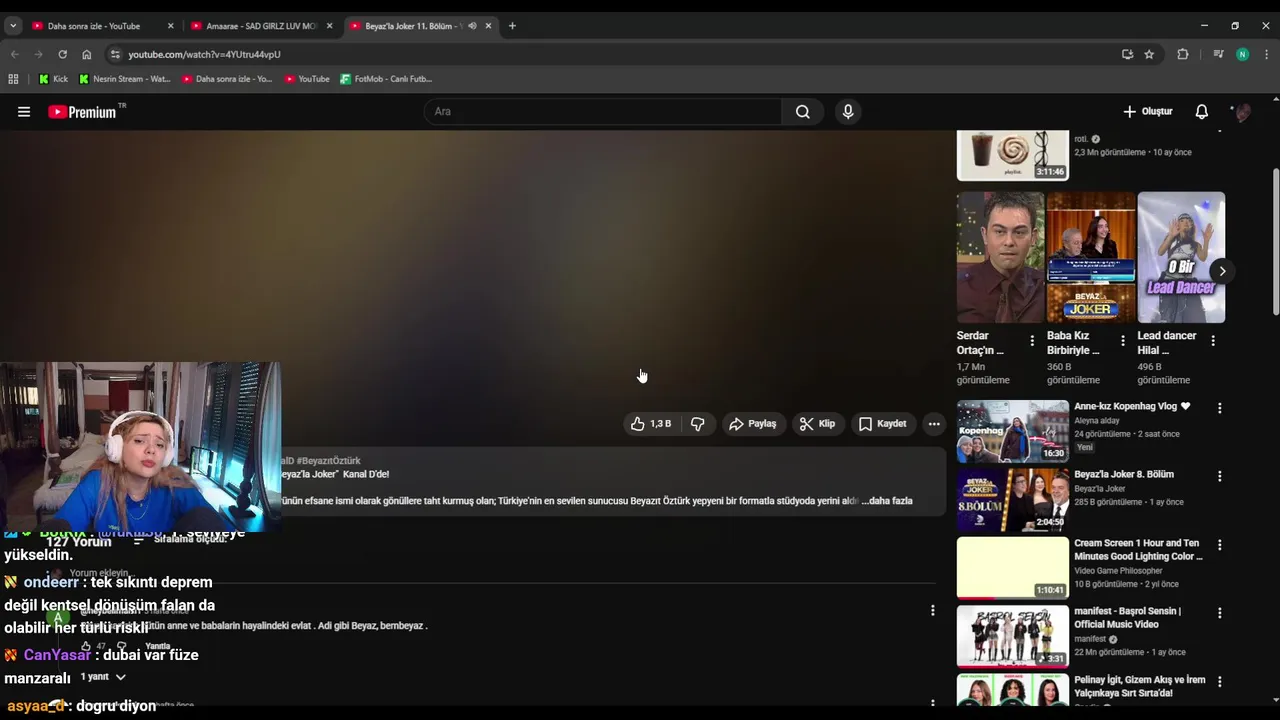
Task: Click Oluştur create button
Action: click(1147, 112)
